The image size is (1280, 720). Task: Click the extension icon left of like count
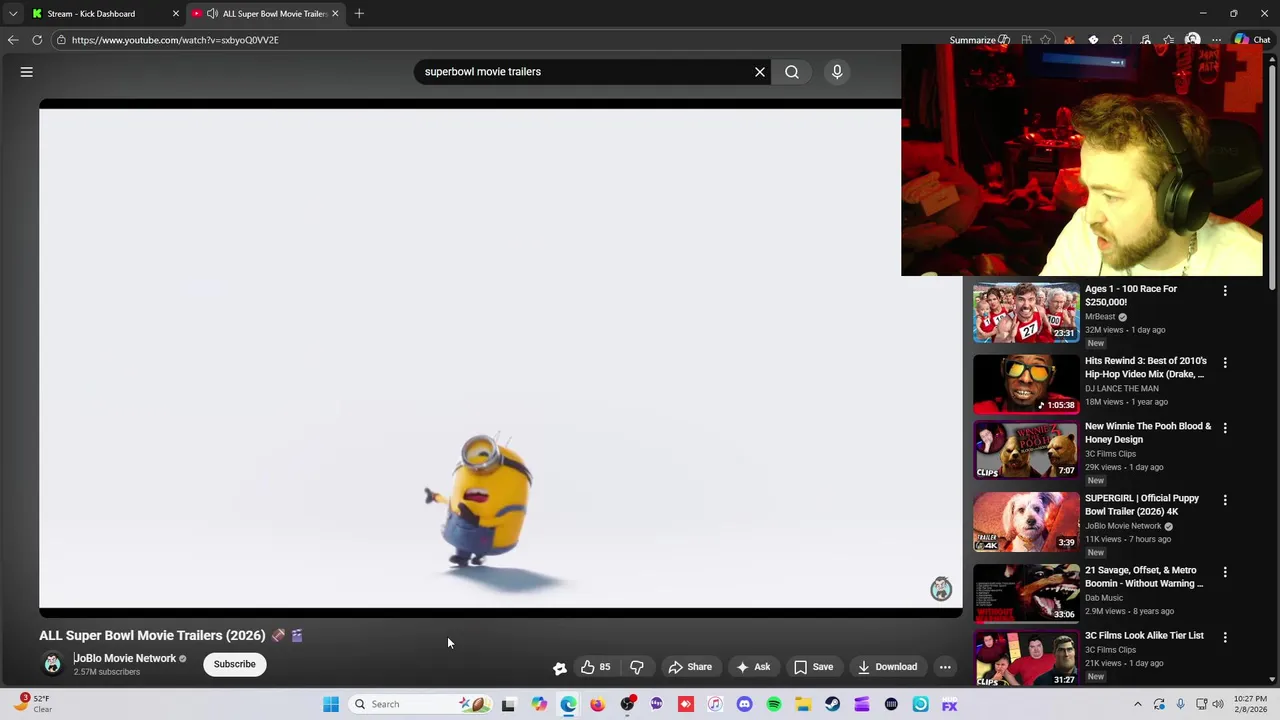(x=560, y=668)
